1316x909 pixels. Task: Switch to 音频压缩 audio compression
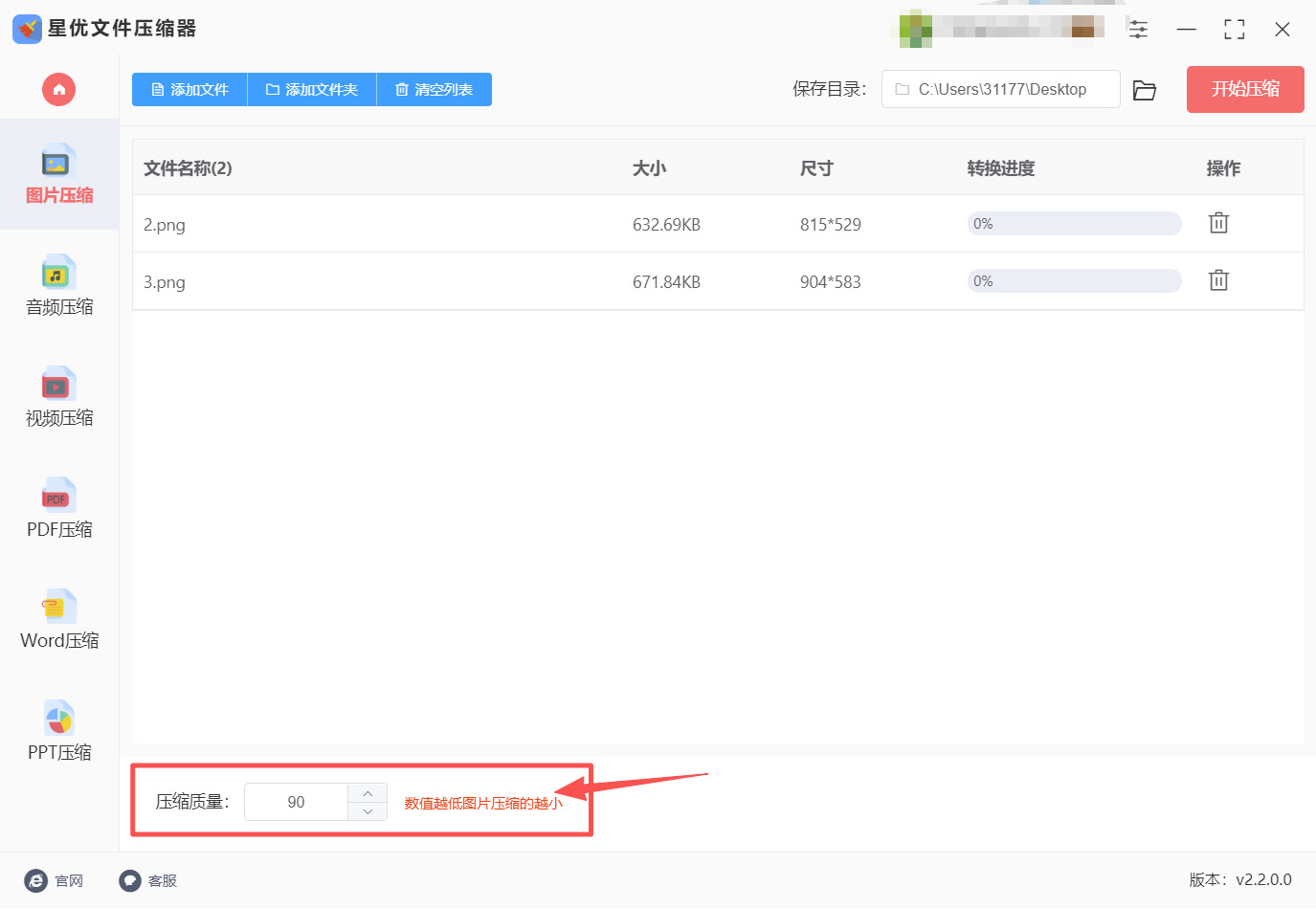pyautogui.click(x=59, y=285)
